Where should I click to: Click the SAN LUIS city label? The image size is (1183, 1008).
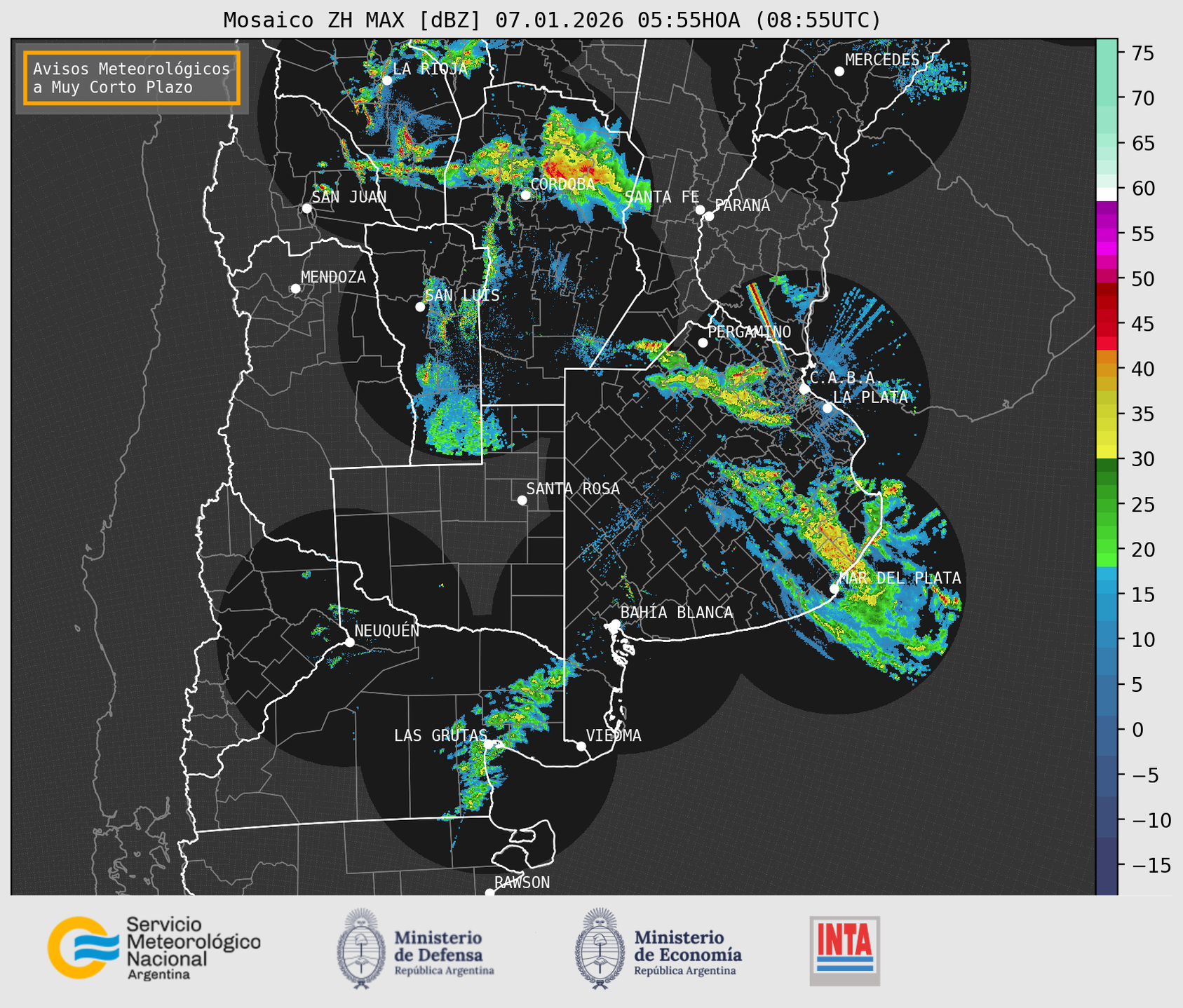(463, 296)
